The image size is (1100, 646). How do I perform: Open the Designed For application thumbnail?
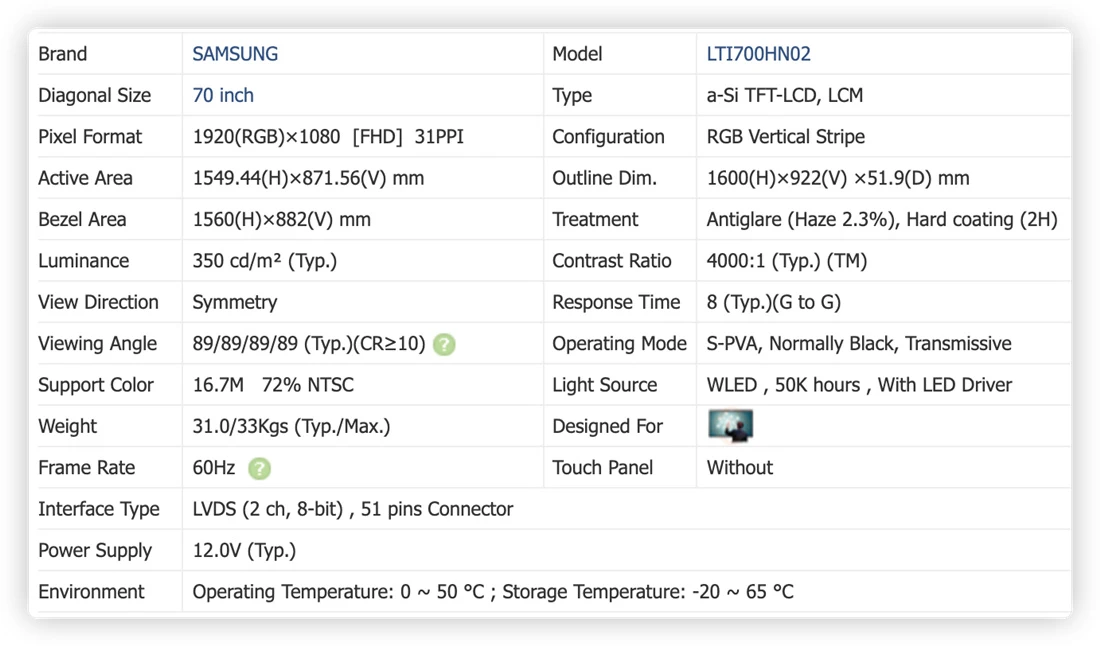click(x=730, y=425)
